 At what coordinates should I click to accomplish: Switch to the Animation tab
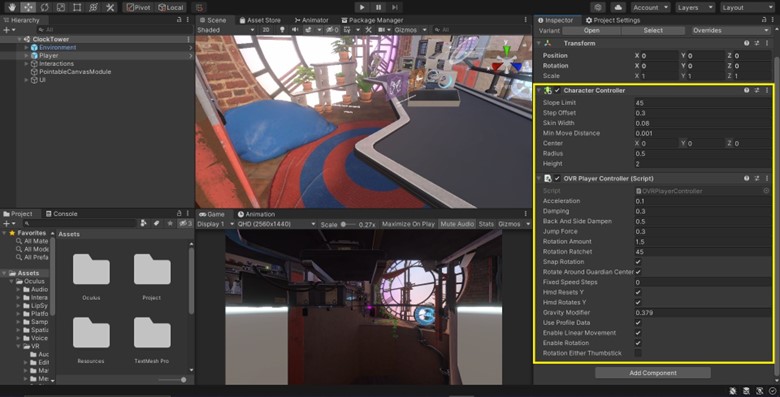[x=256, y=214]
